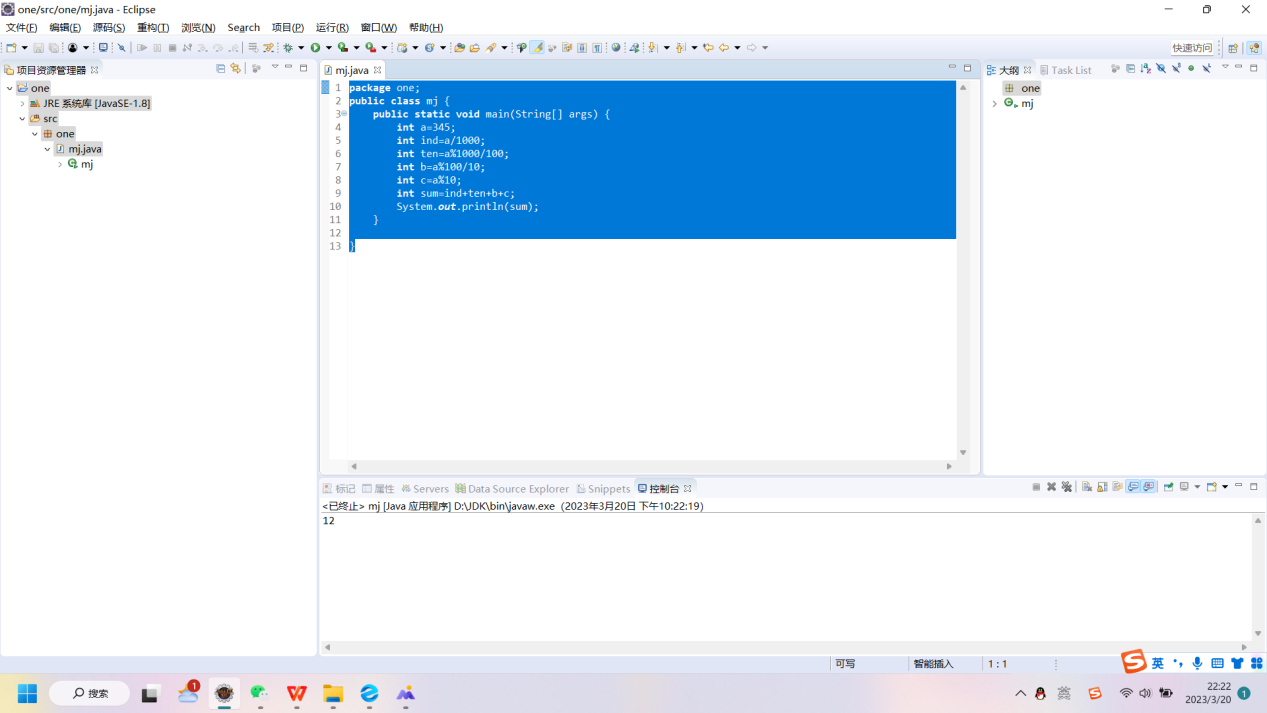Open Windows Start button
The width and height of the screenshot is (1267, 713).
click(27, 693)
